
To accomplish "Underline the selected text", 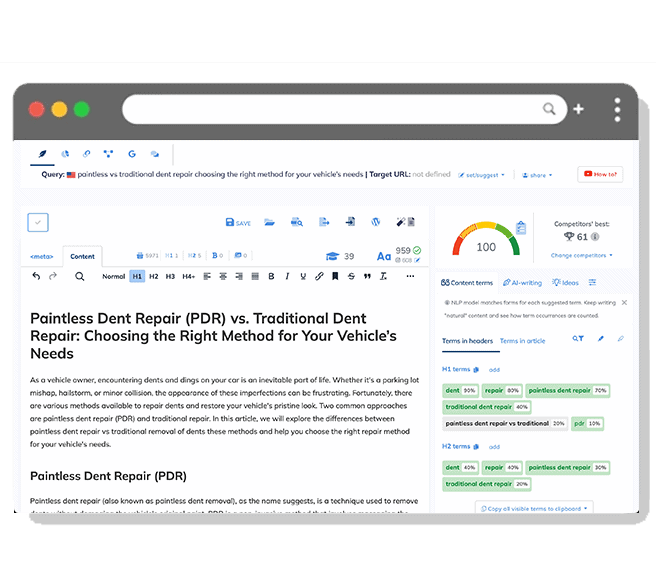I will pos(303,276).
